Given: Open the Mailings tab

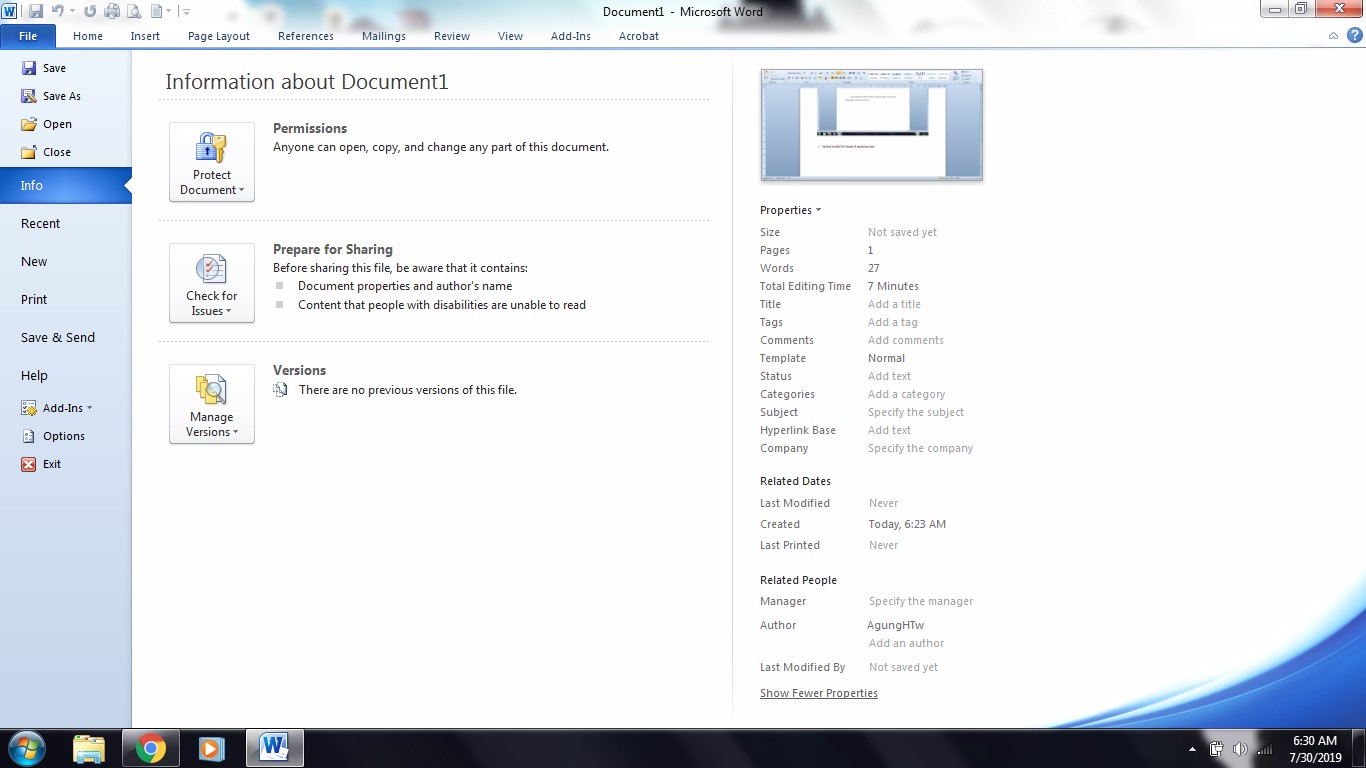Looking at the screenshot, I should tap(384, 36).
